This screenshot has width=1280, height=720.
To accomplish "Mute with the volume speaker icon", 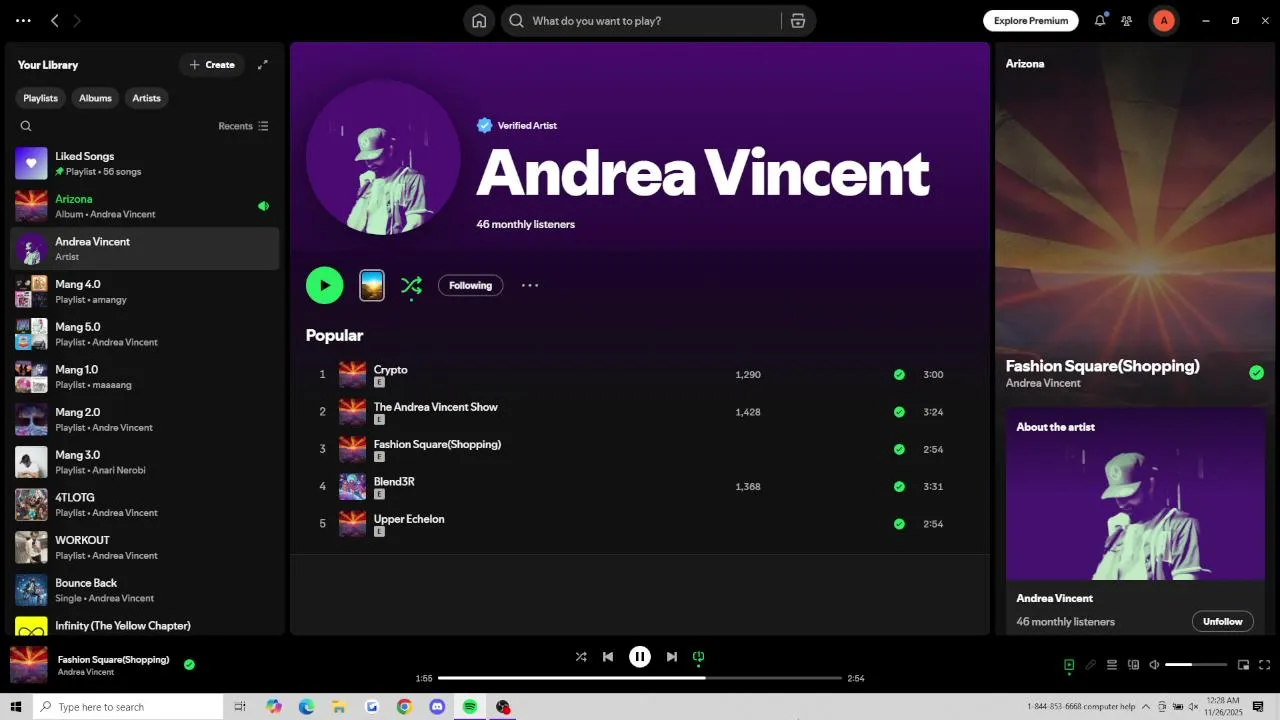I will [x=1155, y=665].
